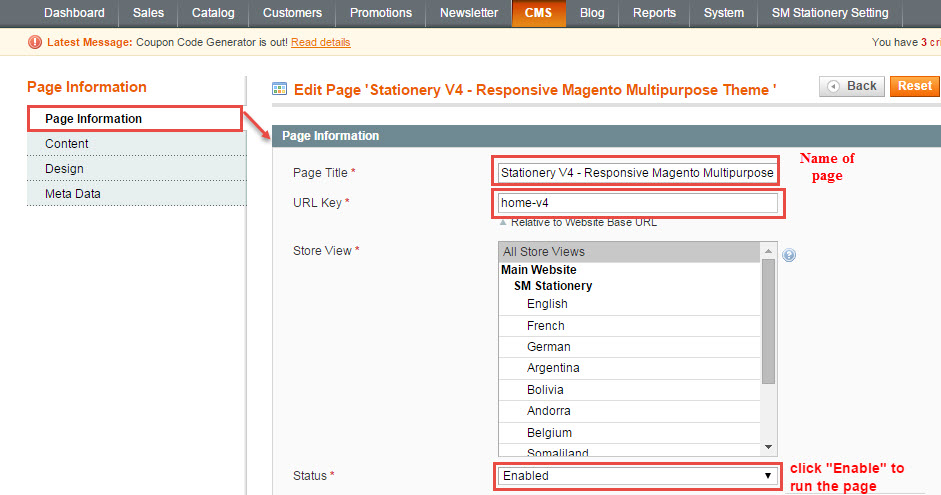Image resolution: width=941 pixels, height=495 pixels.
Task: Open the Reports menu
Action: pos(654,13)
